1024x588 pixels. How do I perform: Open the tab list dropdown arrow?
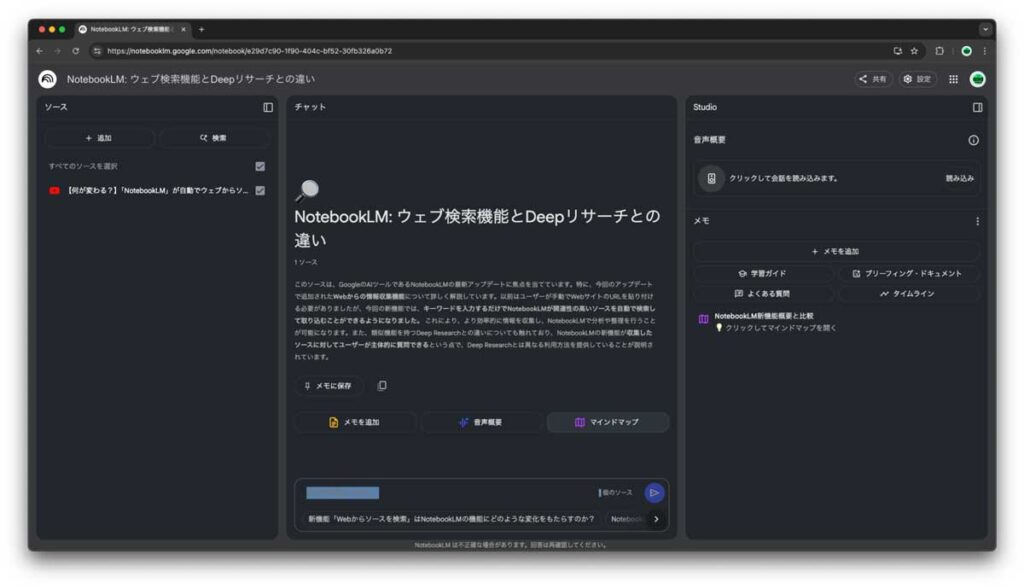point(985,29)
